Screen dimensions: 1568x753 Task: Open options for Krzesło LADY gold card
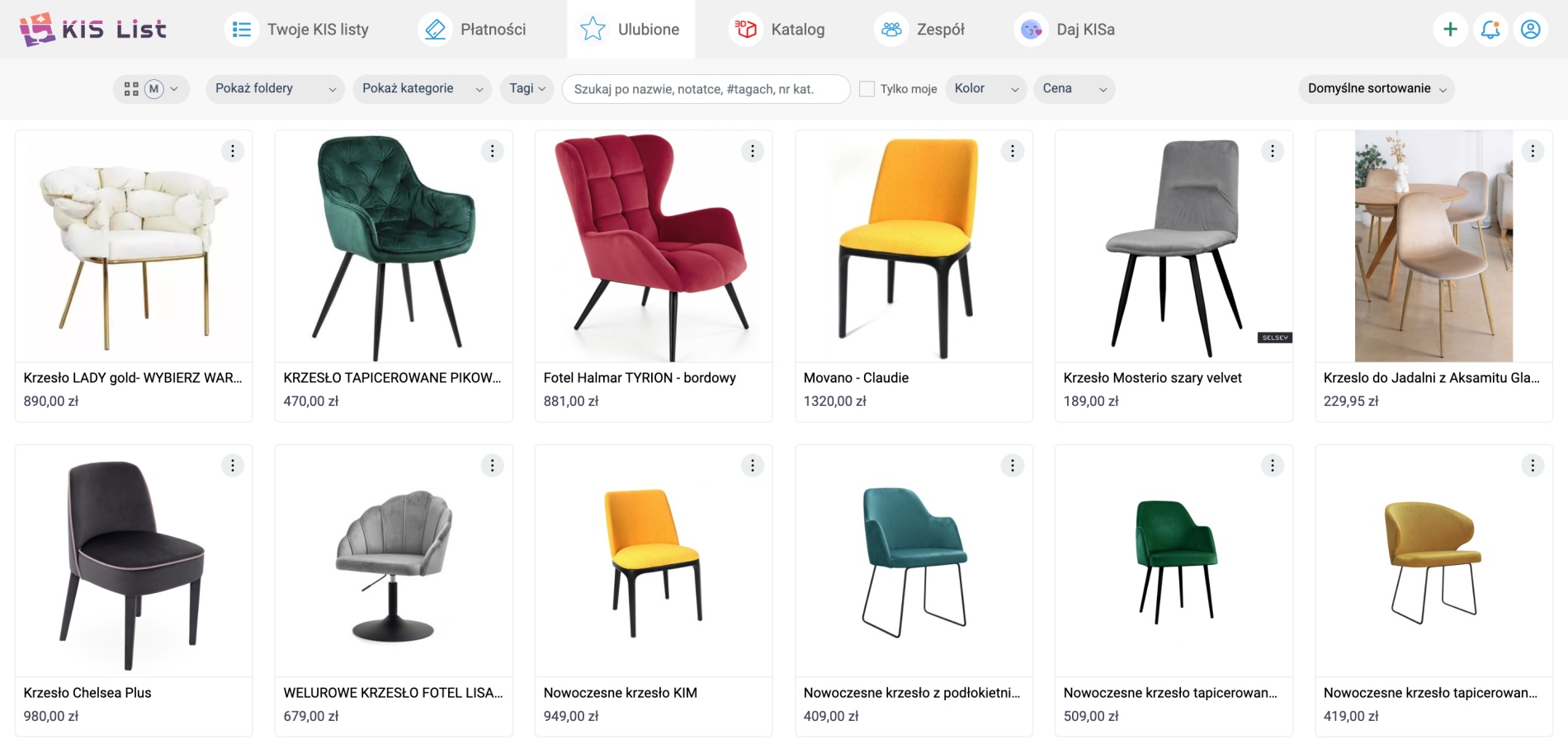(233, 151)
